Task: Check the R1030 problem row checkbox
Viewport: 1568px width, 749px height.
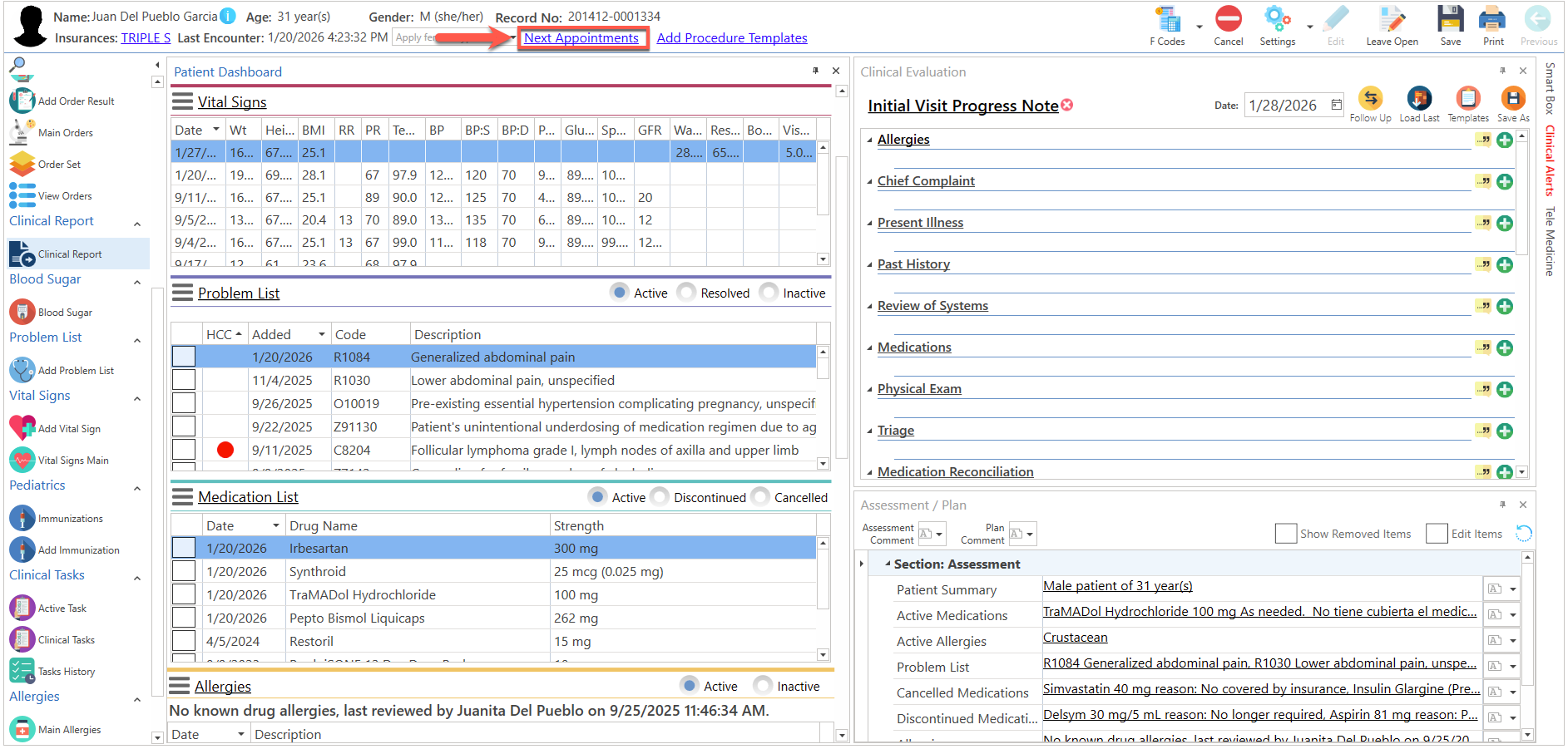Action: coord(184,380)
